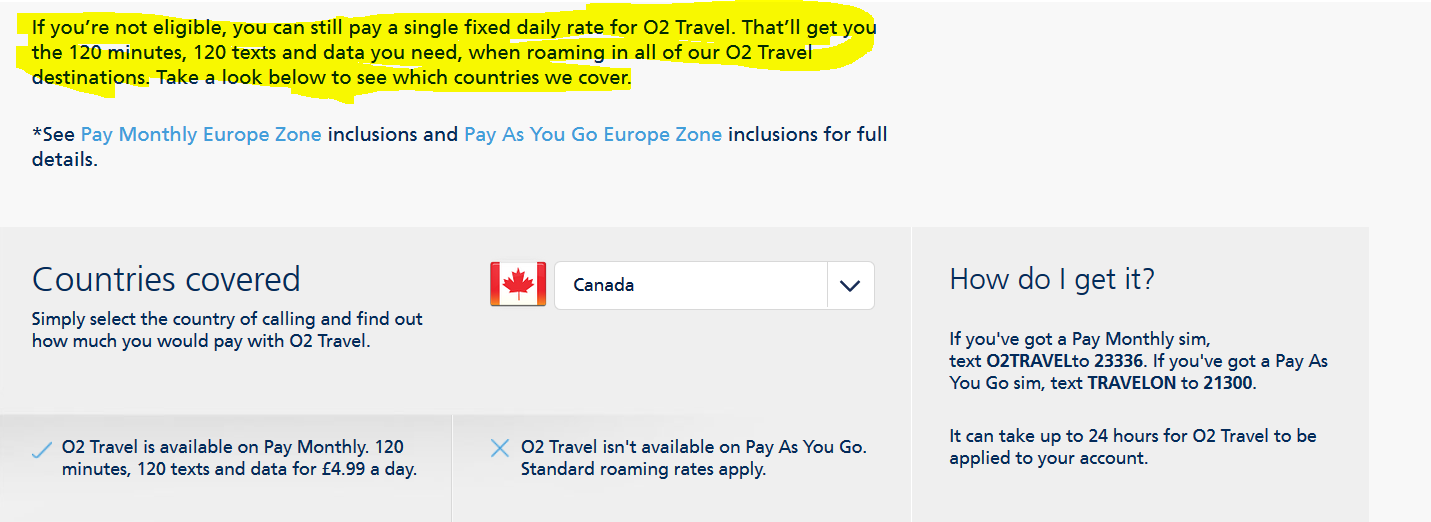Open the Canada country selector
The height and width of the screenshot is (522, 1431).
(x=690, y=286)
